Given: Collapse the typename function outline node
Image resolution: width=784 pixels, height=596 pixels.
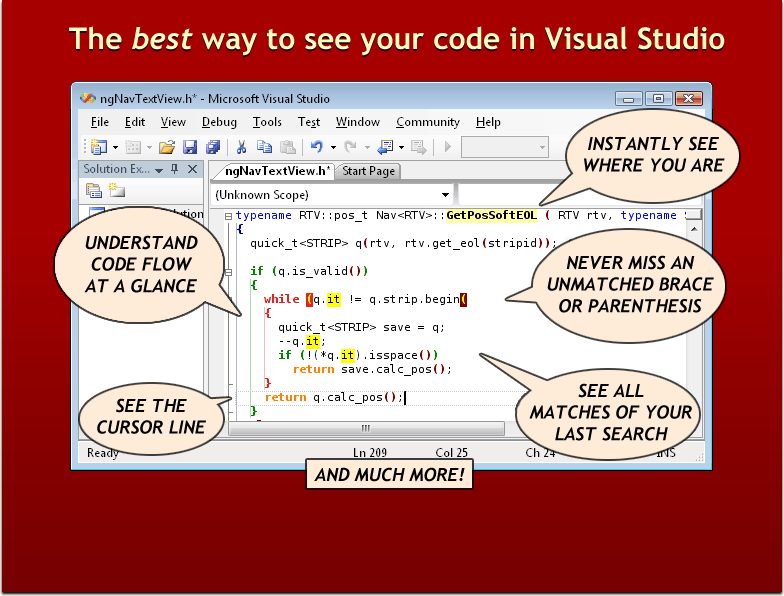Looking at the screenshot, I should pos(228,215).
